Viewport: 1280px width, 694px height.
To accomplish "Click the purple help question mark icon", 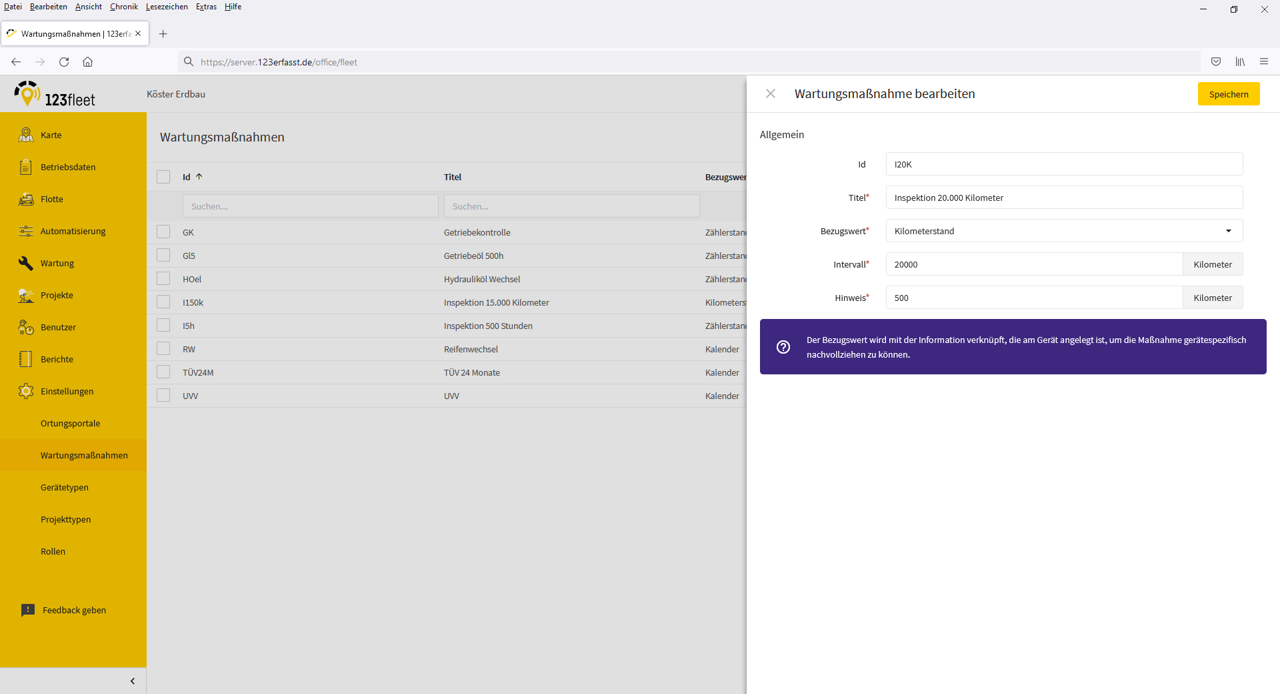I will point(783,347).
